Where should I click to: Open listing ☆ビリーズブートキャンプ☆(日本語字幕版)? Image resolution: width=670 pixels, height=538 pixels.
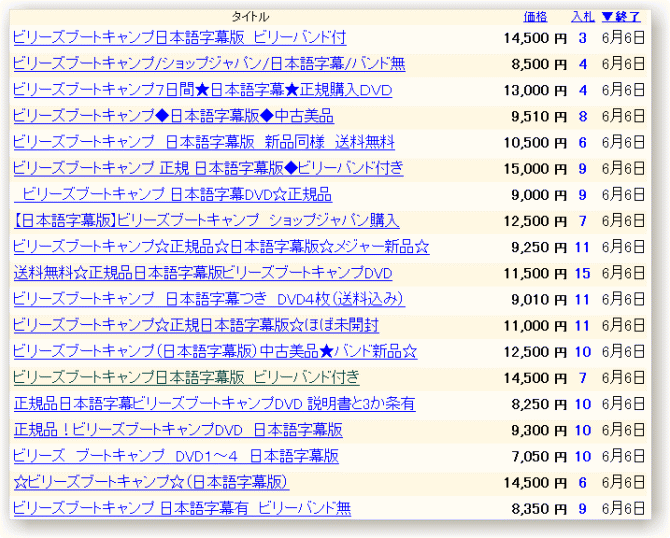(151, 482)
